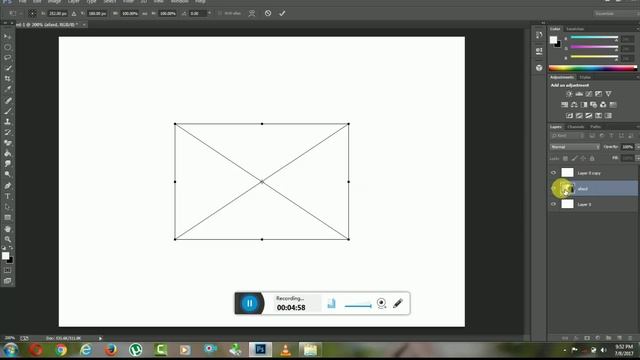Image resolution: width=640 pixels, height=360 pixels.
Task: Open the Filter menu
Action: pyautogui.click(x=128, y=2)
